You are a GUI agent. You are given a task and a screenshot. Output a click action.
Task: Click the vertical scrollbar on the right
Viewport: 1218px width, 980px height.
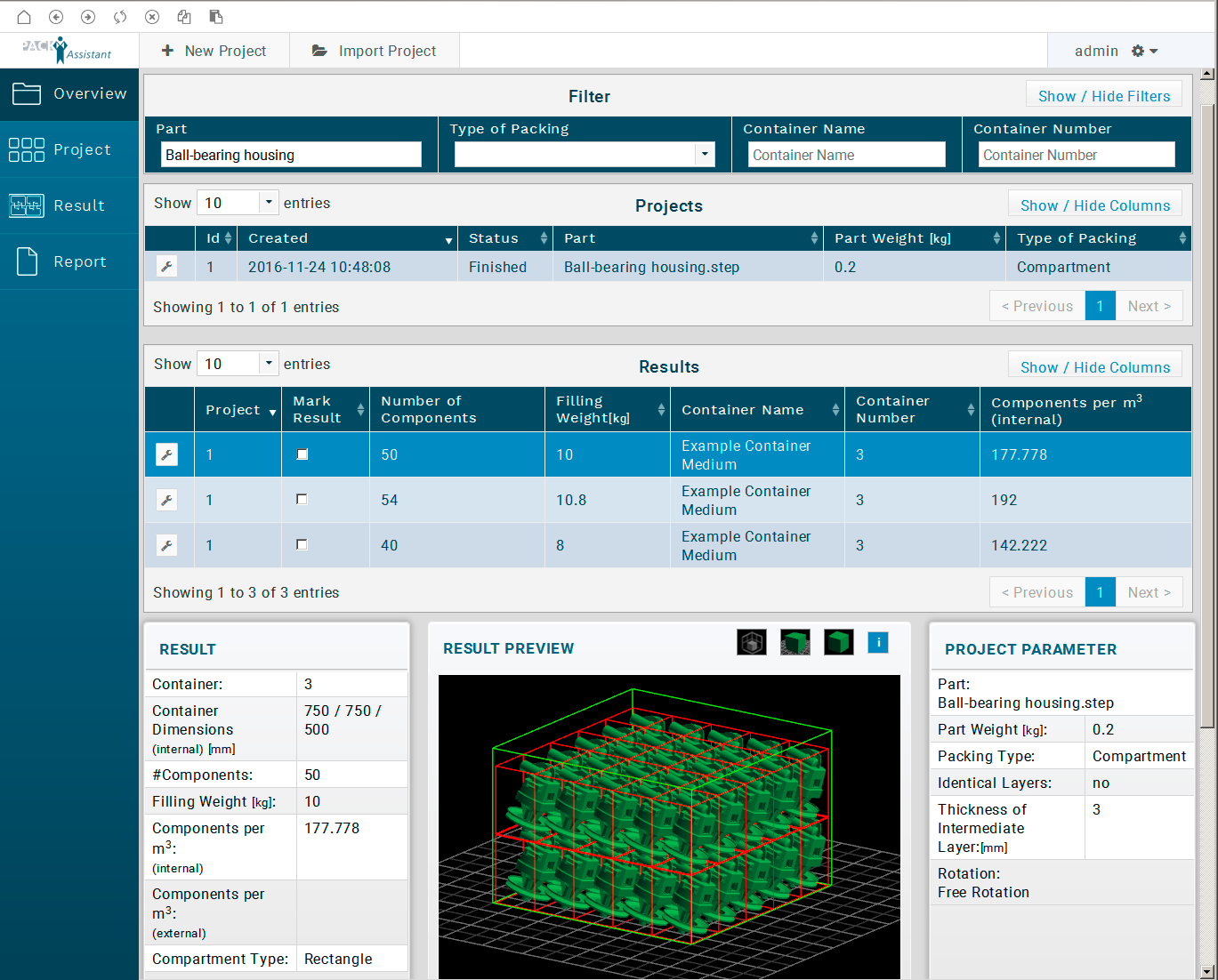[1207, 400]
